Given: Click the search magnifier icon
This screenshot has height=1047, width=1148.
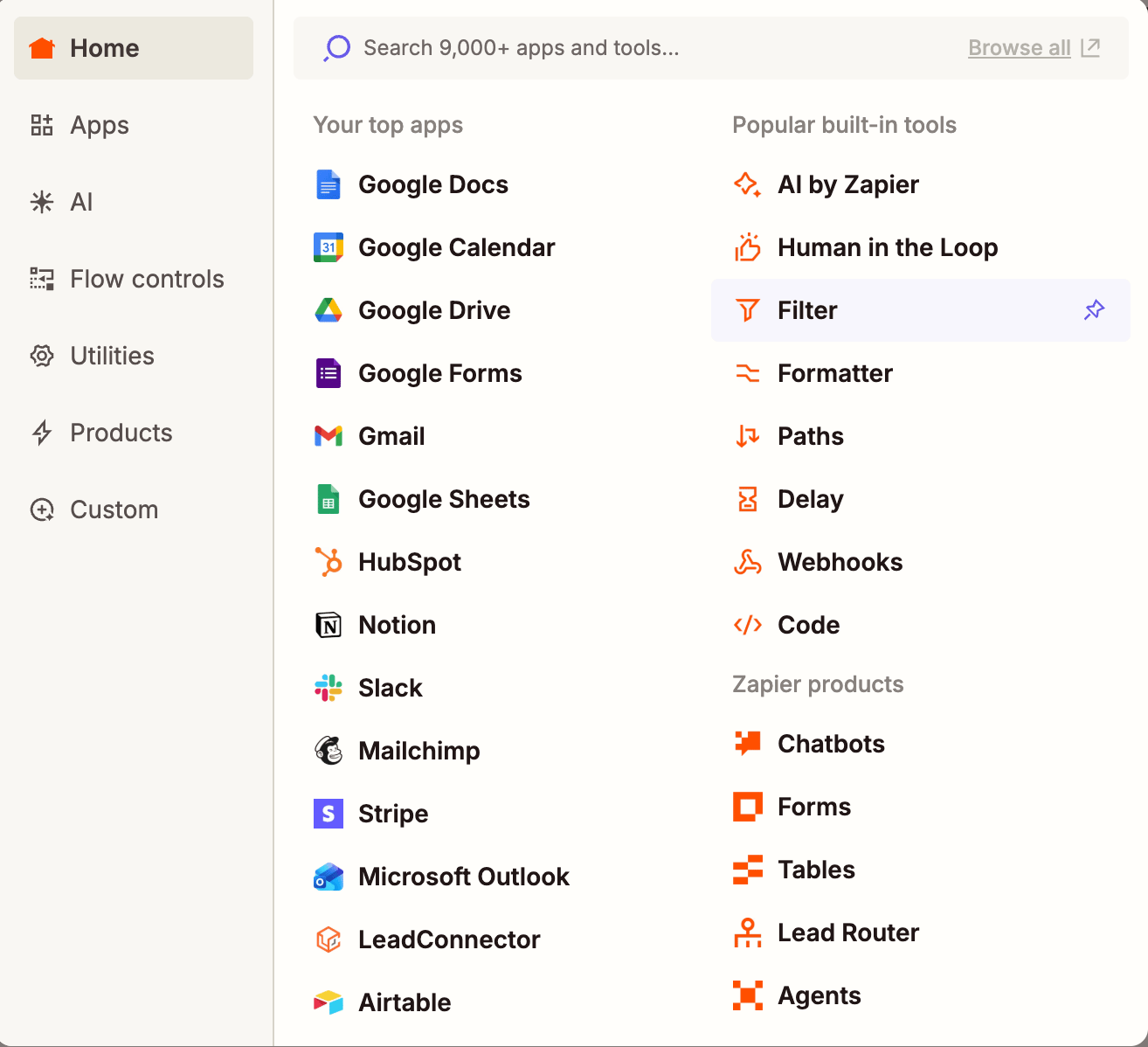Looking at the screenshot, I should [337, 48].
